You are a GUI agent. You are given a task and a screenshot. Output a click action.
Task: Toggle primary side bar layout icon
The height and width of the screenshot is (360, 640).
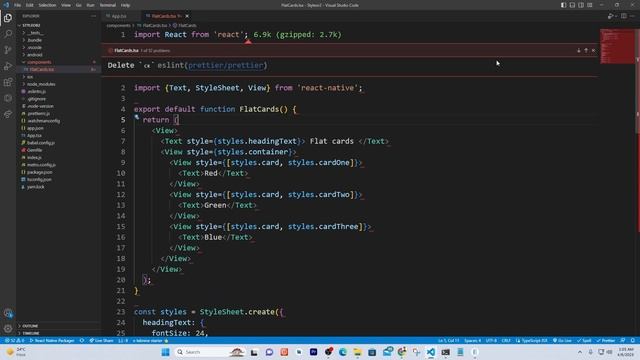point(563,5)
